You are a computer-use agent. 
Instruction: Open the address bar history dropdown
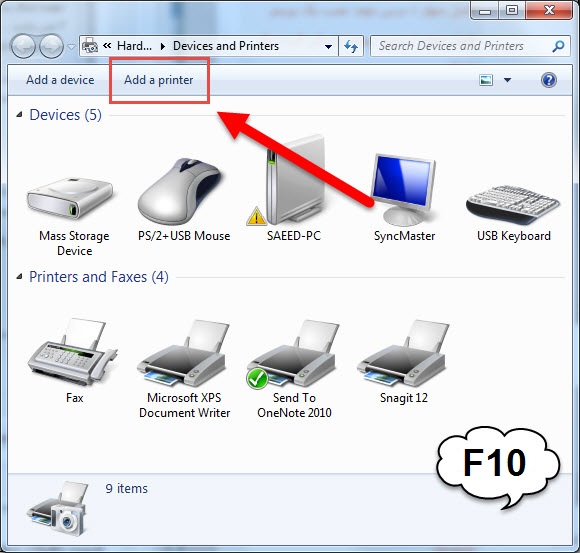(x=328, y=47)
